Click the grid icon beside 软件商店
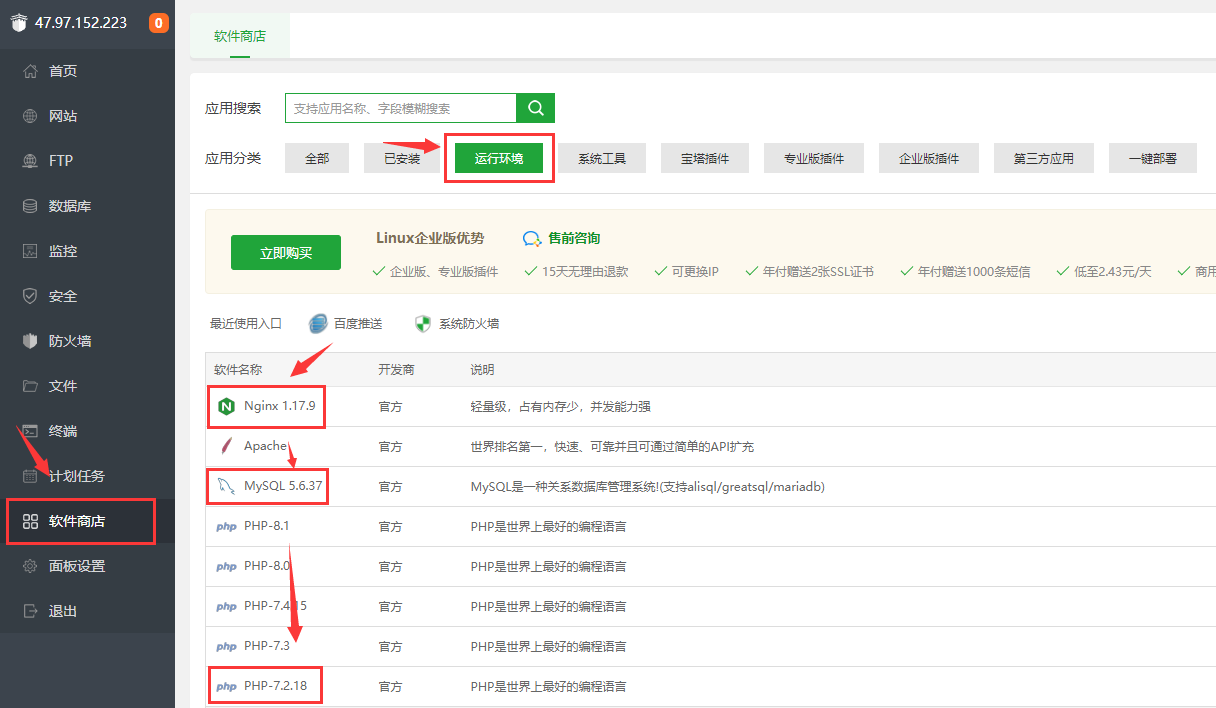Screen dimensions: 1216x708 coord(30,521)
